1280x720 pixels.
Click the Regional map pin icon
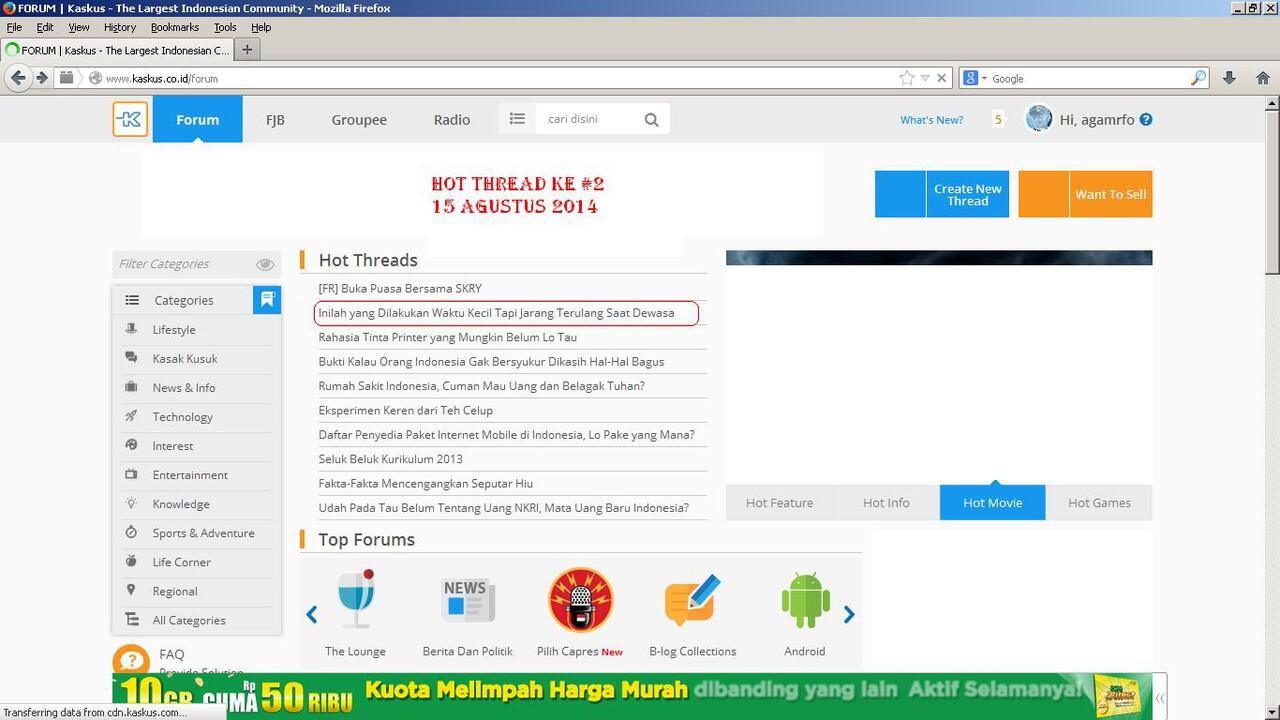[131, 591]
